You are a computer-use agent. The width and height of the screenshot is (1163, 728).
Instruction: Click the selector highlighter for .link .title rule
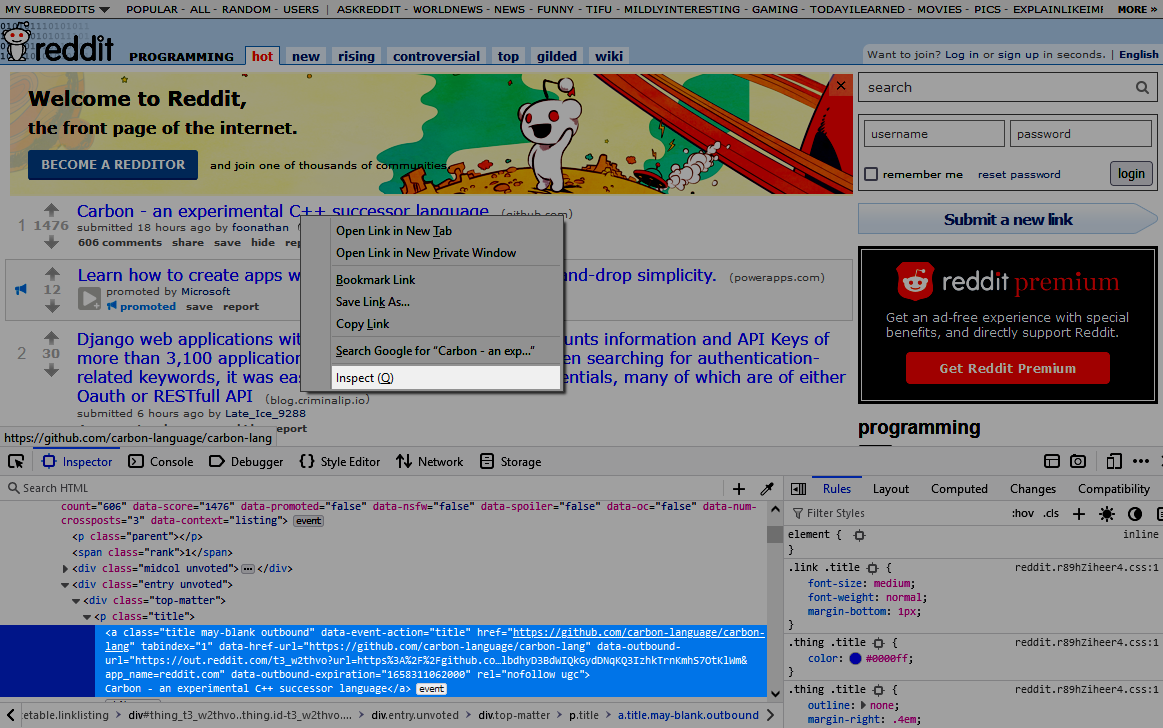tap(872, 568)
